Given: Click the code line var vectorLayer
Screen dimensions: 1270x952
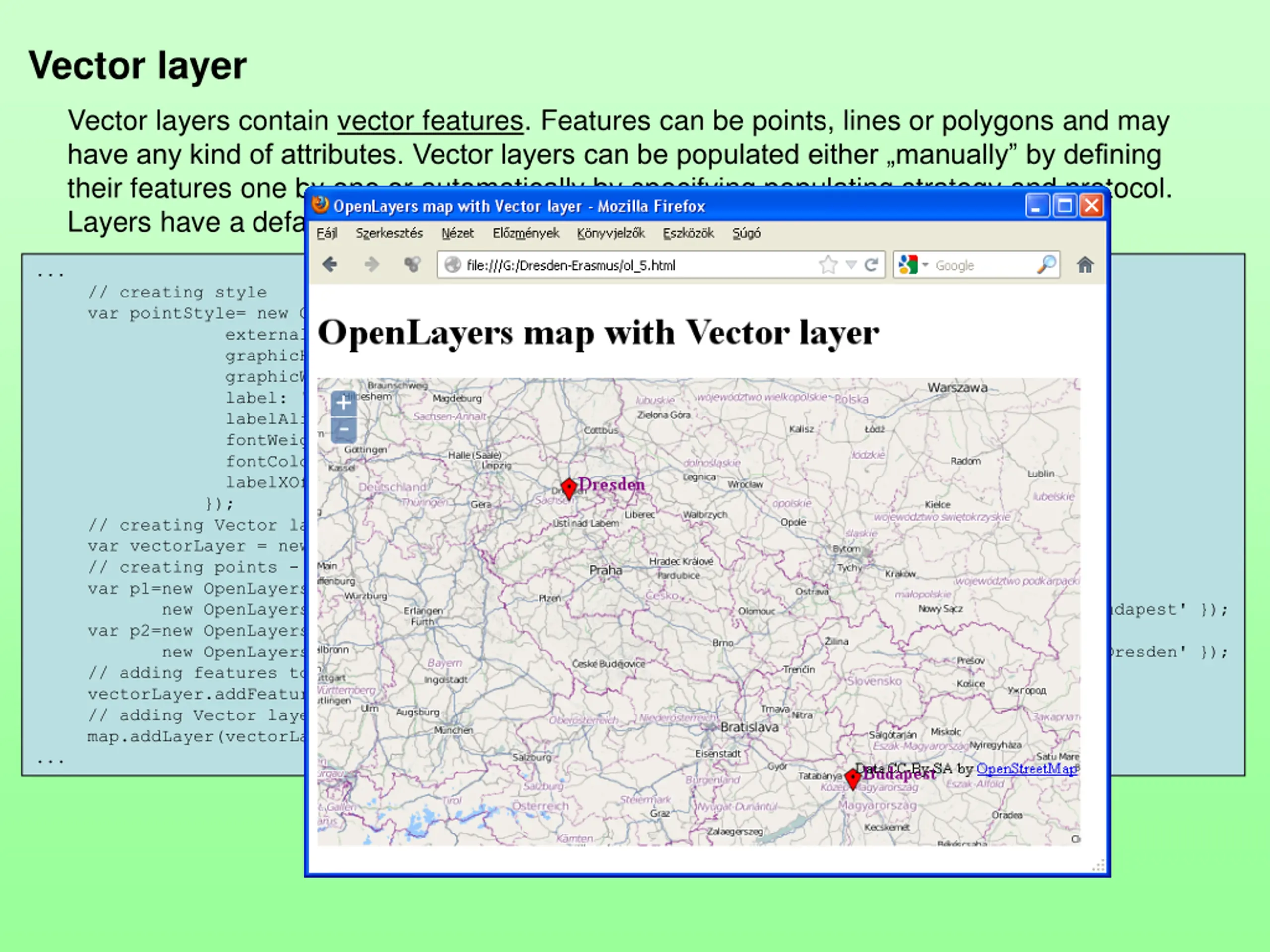Looking at the screenshot, I should (x=196, y=546).
